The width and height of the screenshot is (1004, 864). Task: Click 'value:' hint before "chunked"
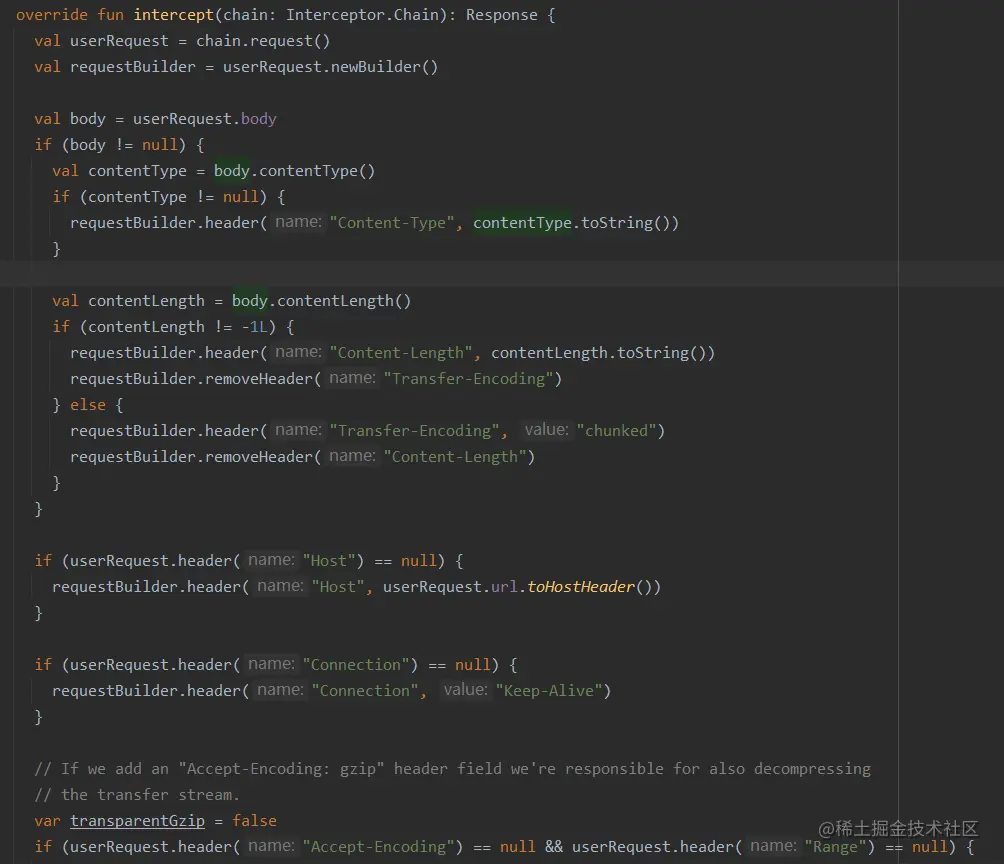546,430
